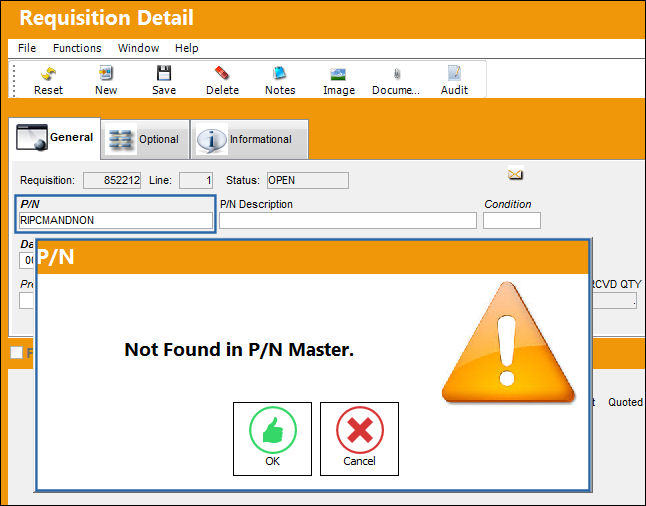646x506 pixels.
Task: Toggle the checkbox left of the dialog
Action: click(16, 353)
